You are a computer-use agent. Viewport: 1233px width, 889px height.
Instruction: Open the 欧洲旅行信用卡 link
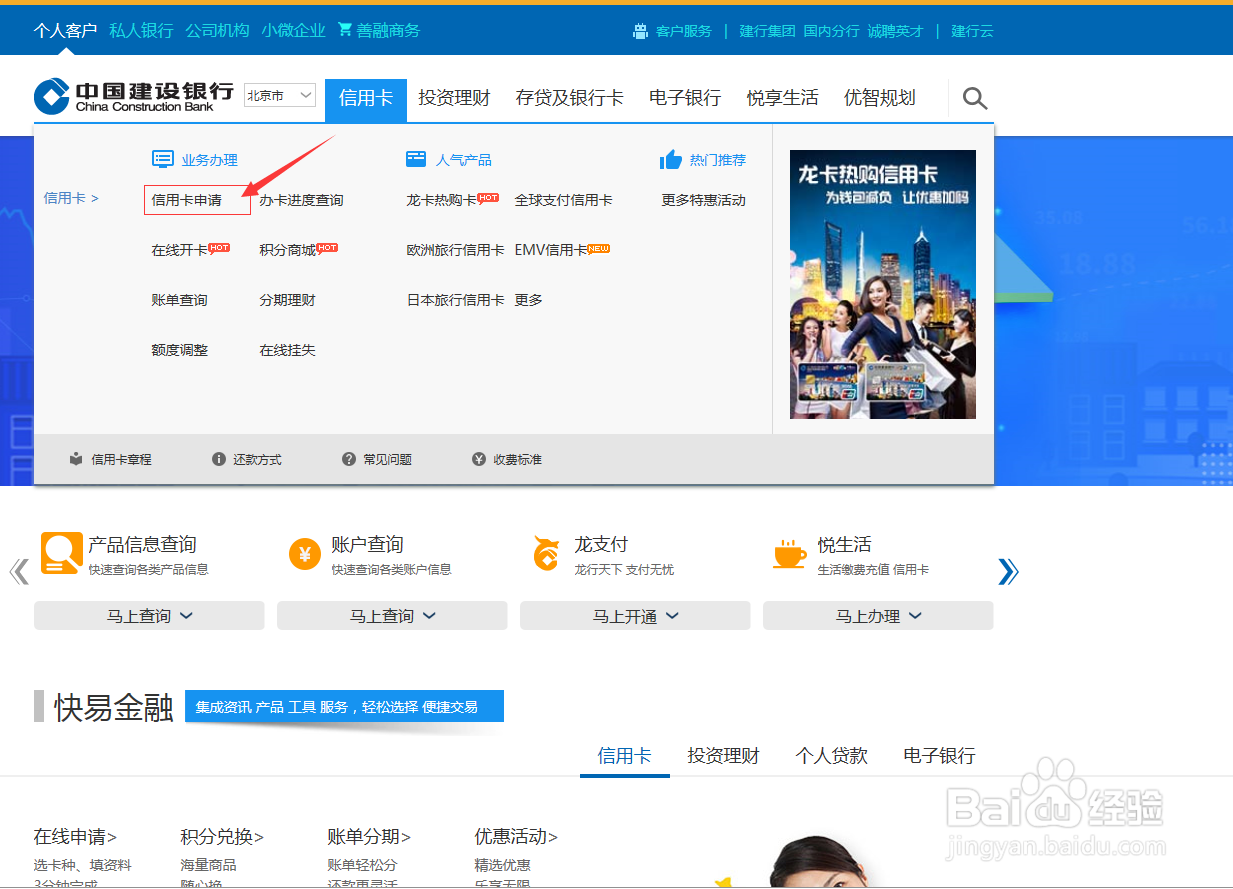pos(455,250)
